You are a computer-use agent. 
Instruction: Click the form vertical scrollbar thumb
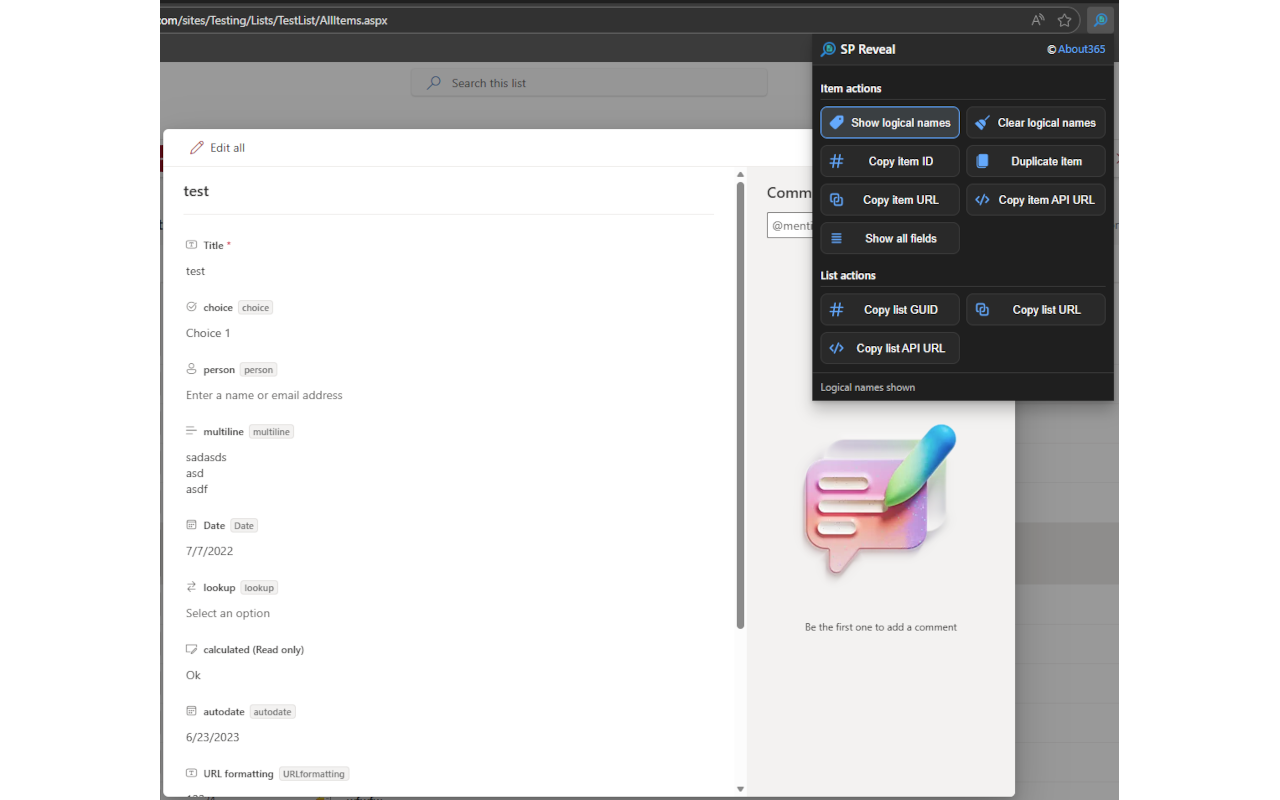coord(740,404)
